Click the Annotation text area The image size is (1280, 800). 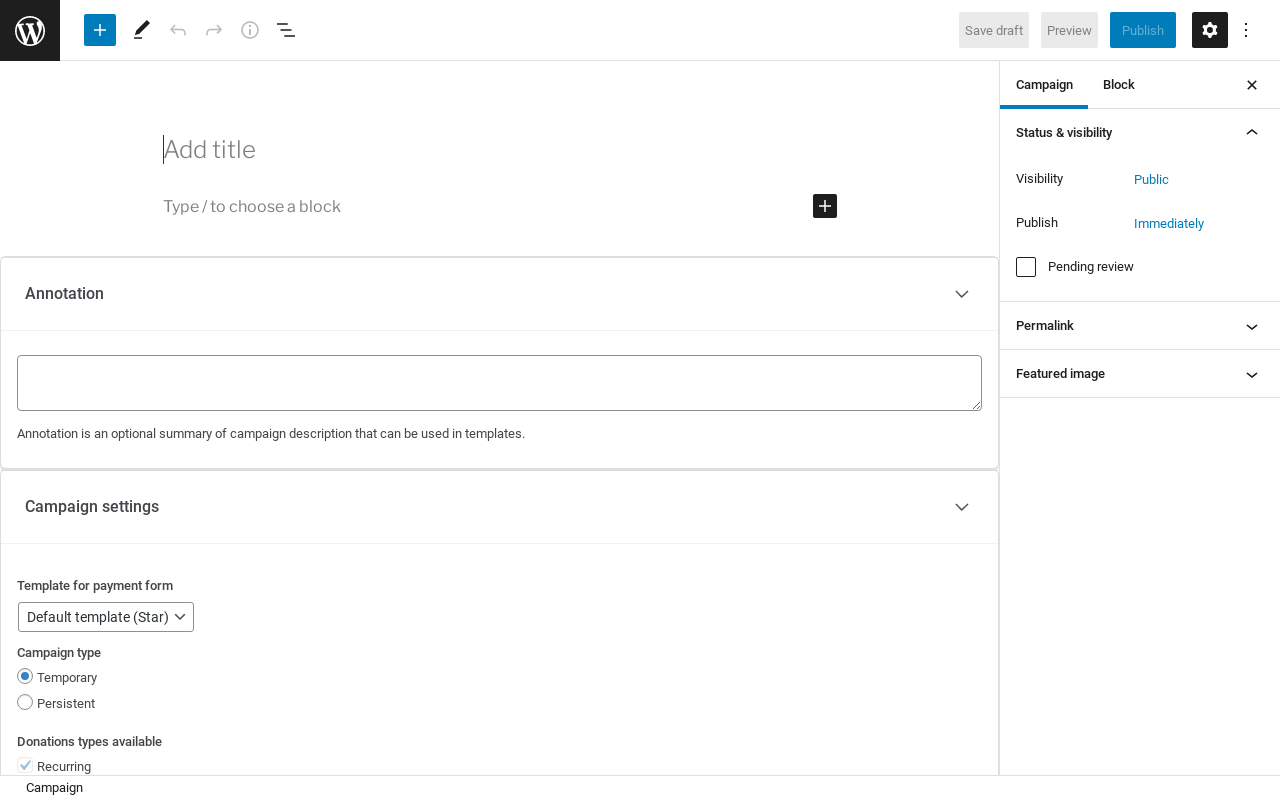pos(499,383)
